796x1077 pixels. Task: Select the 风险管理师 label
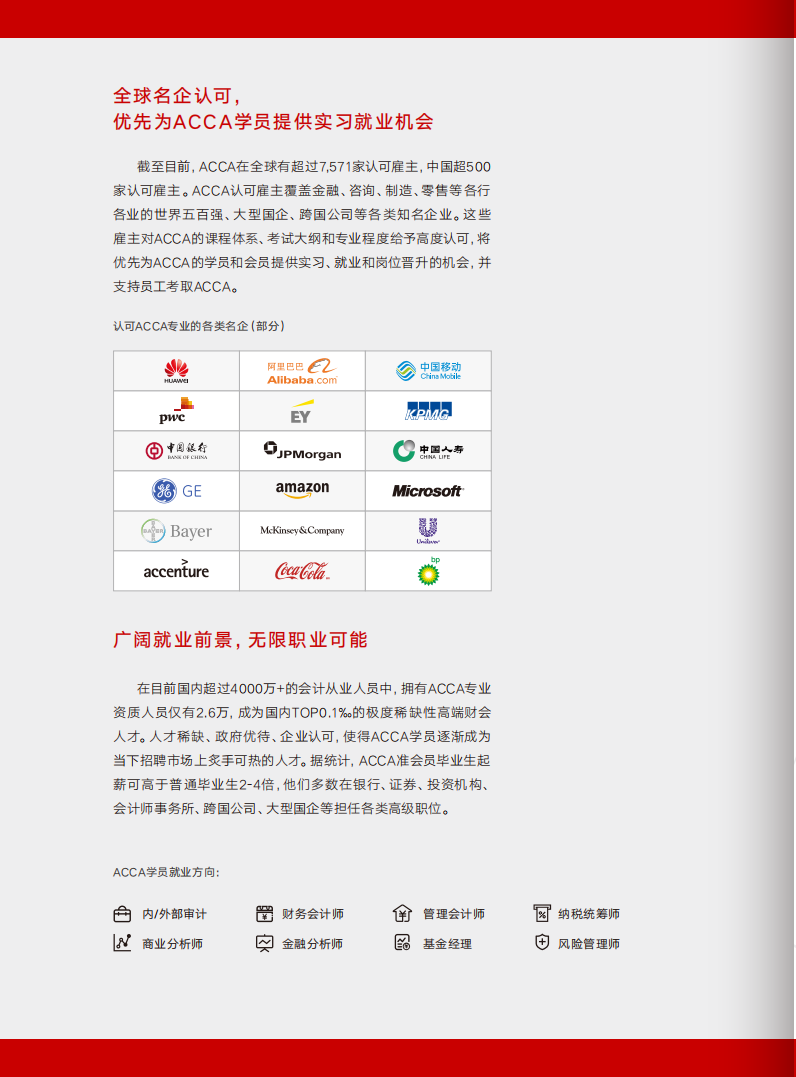tap(589, 944)
